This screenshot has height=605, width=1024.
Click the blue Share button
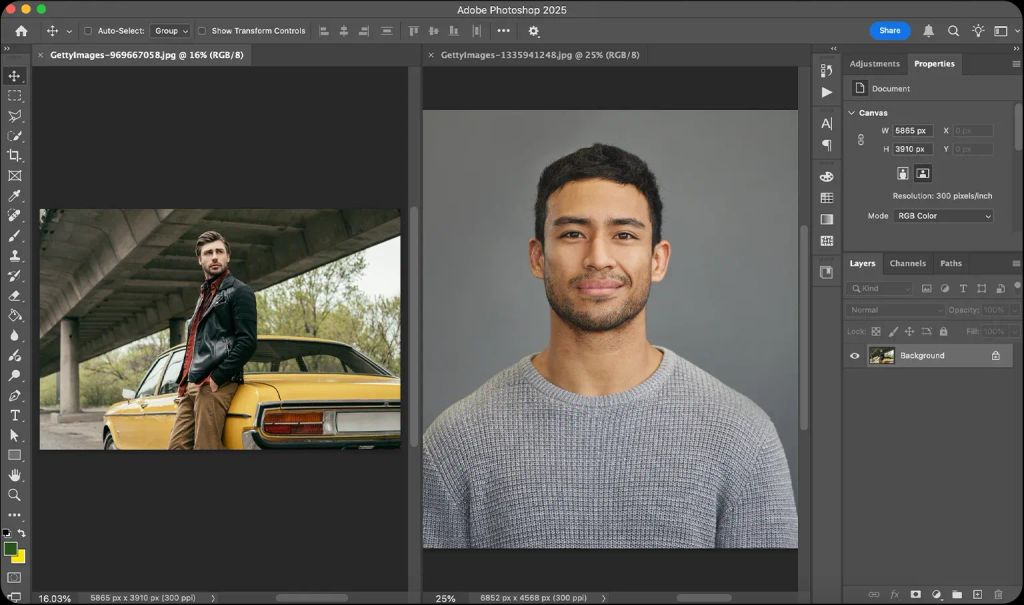point(889,31)
